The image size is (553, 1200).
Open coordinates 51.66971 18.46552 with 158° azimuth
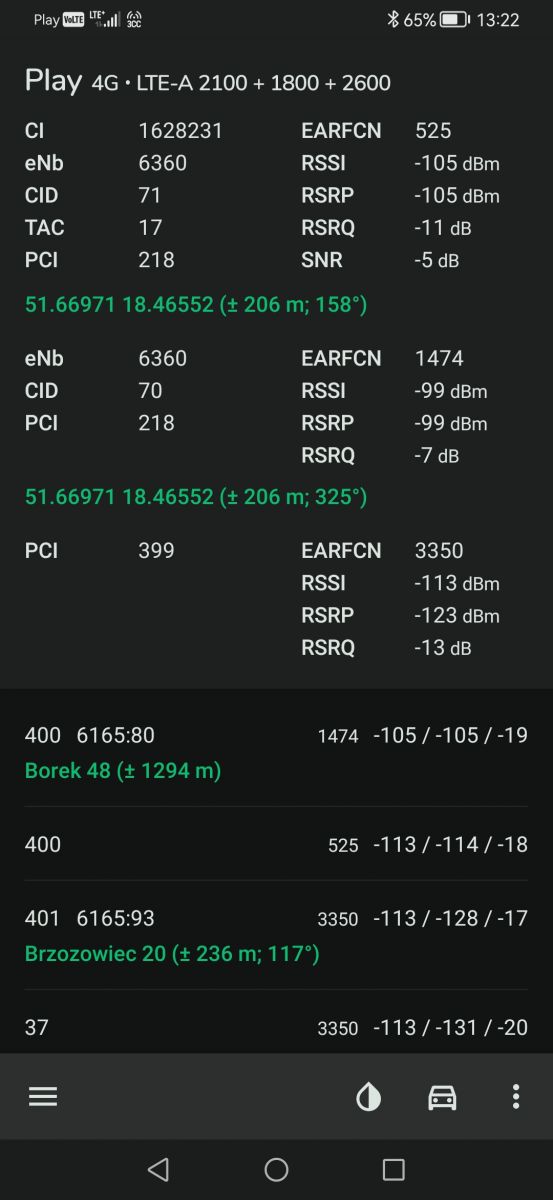coord(196,304)
